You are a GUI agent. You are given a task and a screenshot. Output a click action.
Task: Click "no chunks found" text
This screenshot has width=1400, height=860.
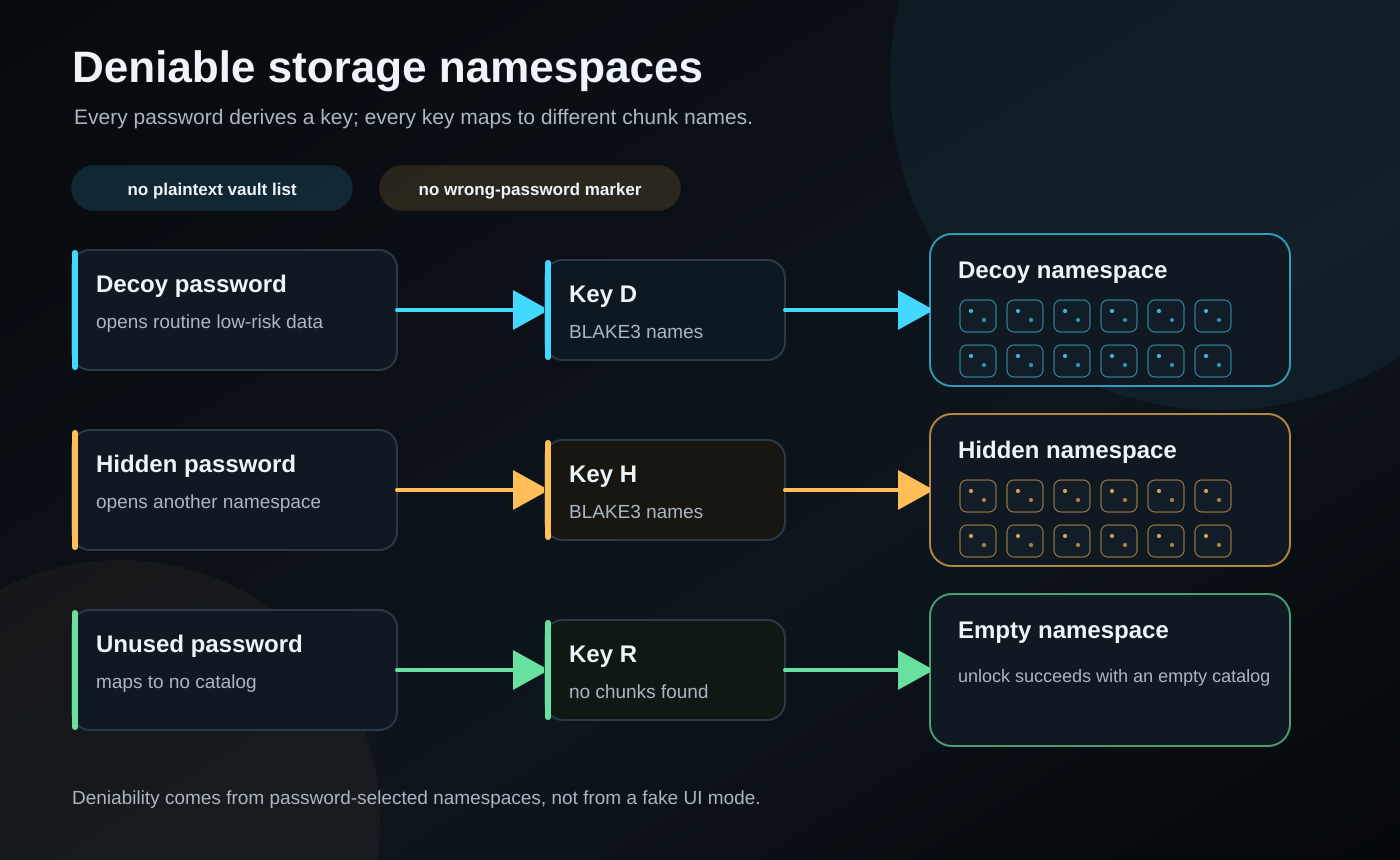point(638,692)
